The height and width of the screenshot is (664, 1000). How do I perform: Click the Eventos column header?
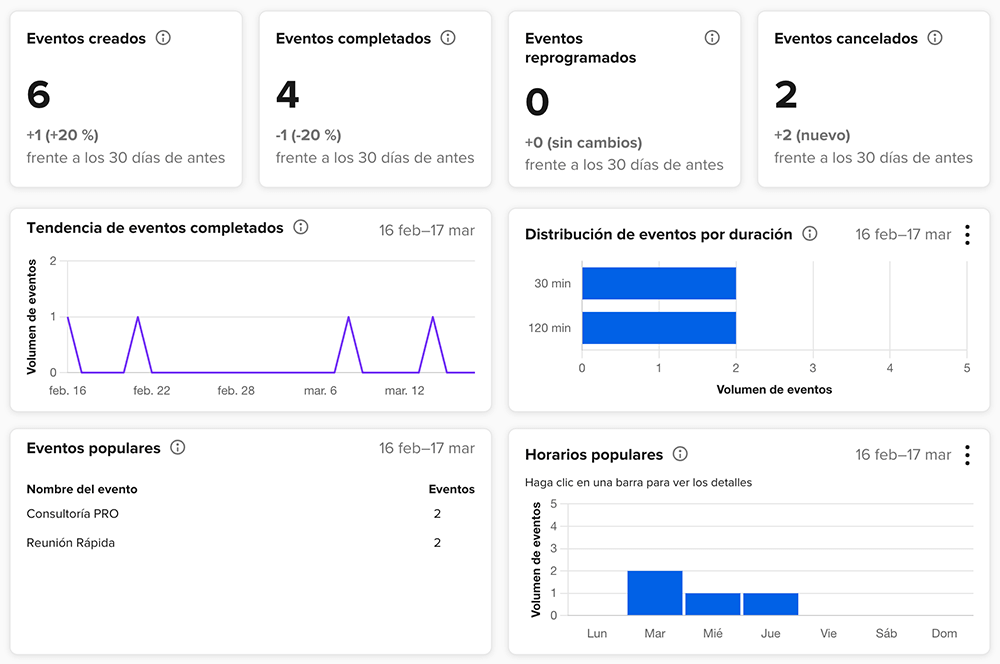452,489
